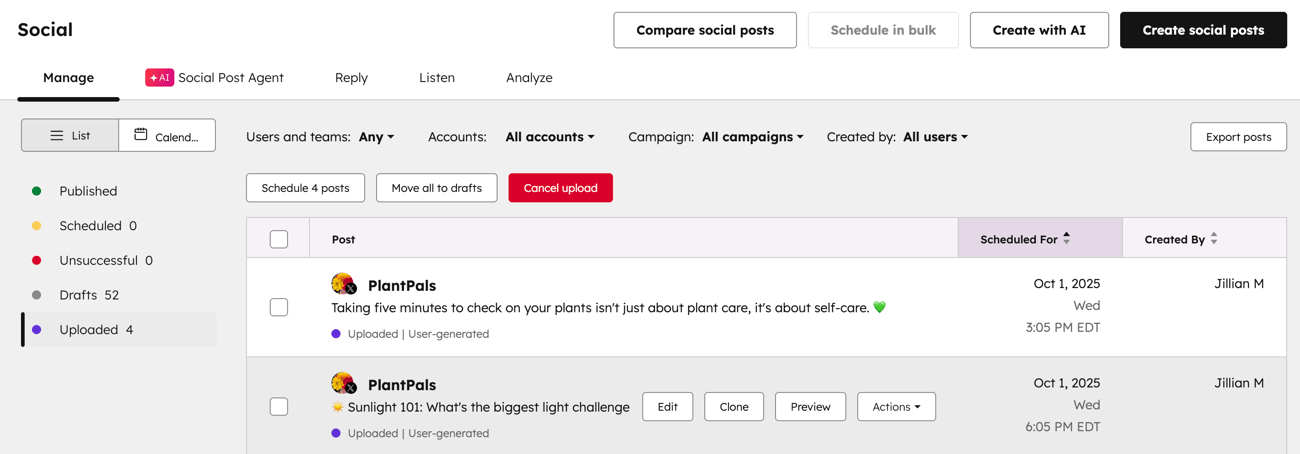Click the Created By sort arrows icon
This screenshot has height=454, width=1300.
click(1214, 238)
